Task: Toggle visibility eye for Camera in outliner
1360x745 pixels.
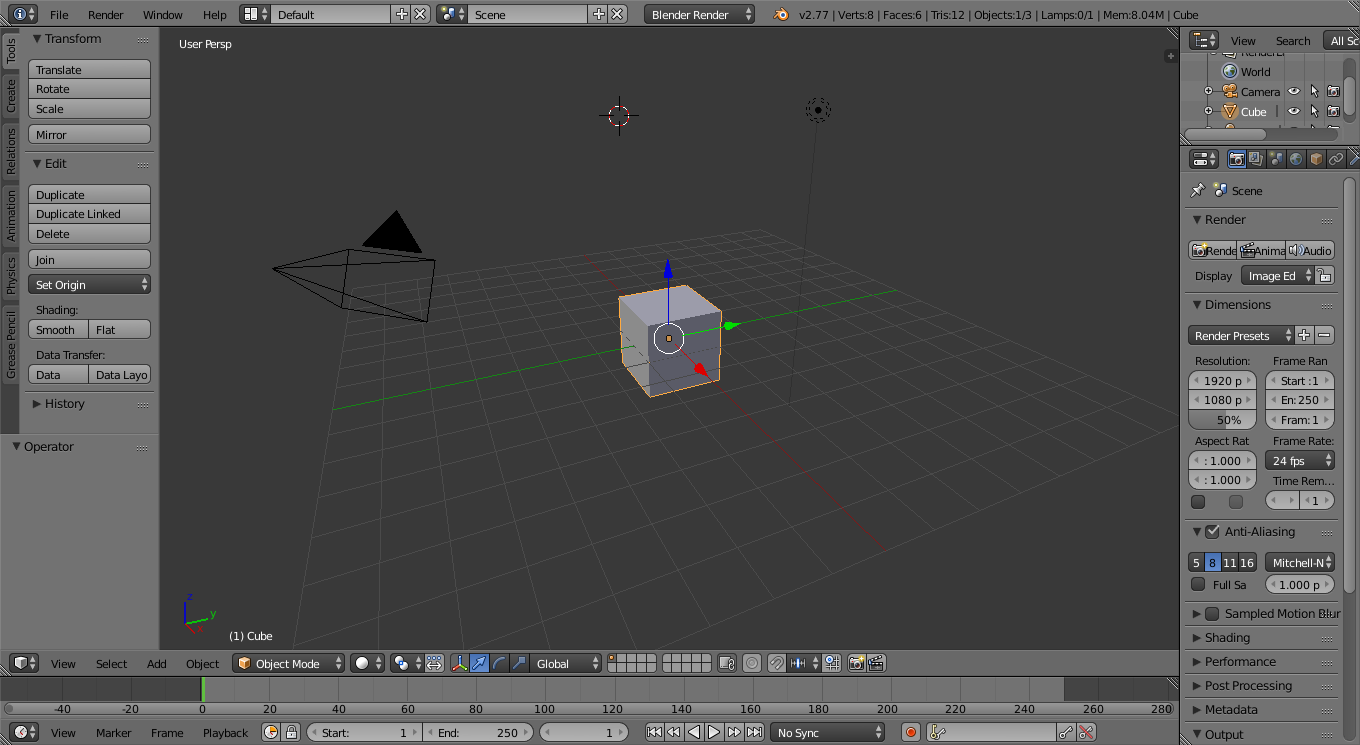Action: click(x=1294, y=91)
